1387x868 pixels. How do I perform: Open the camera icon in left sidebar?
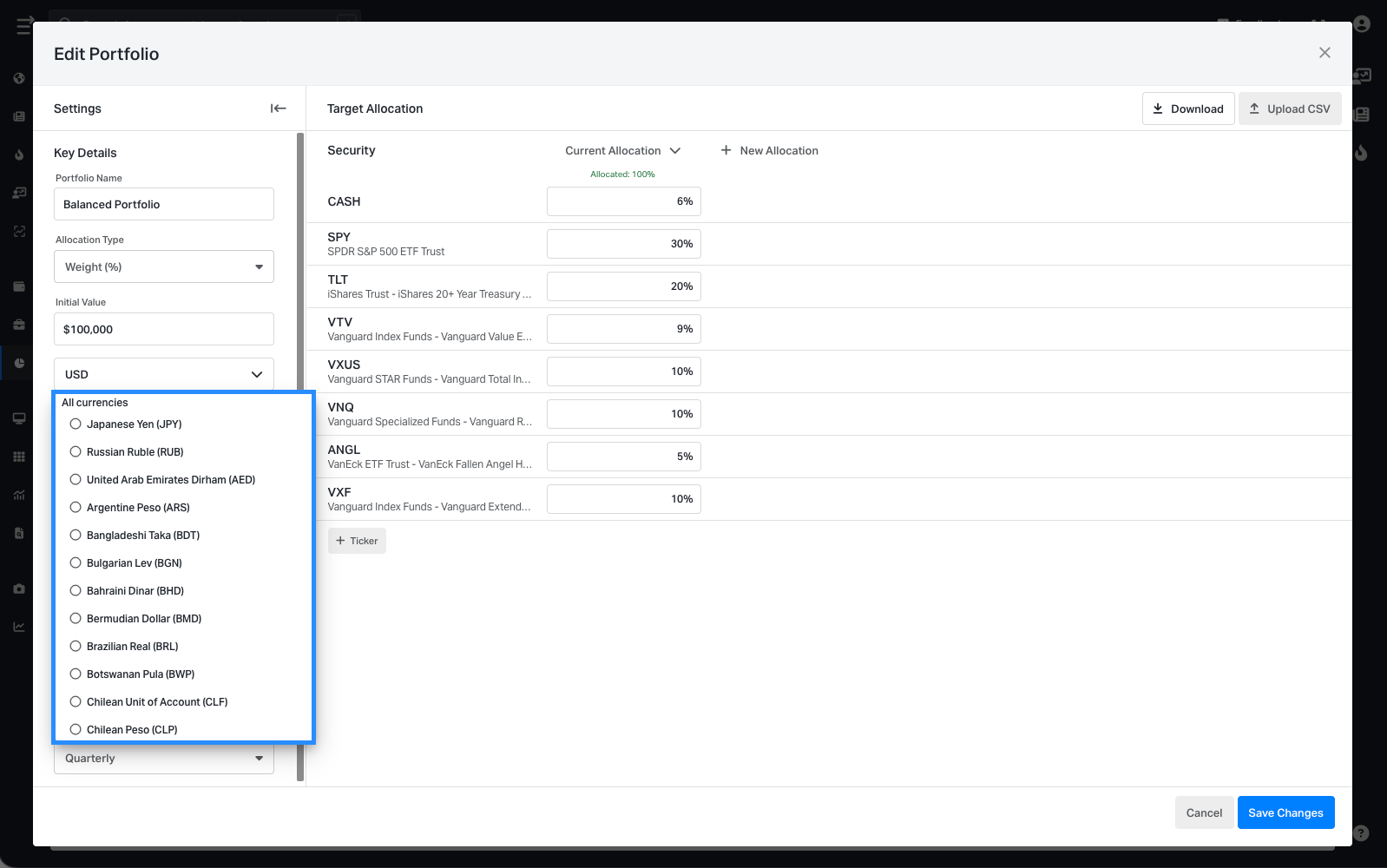point(19,589)
